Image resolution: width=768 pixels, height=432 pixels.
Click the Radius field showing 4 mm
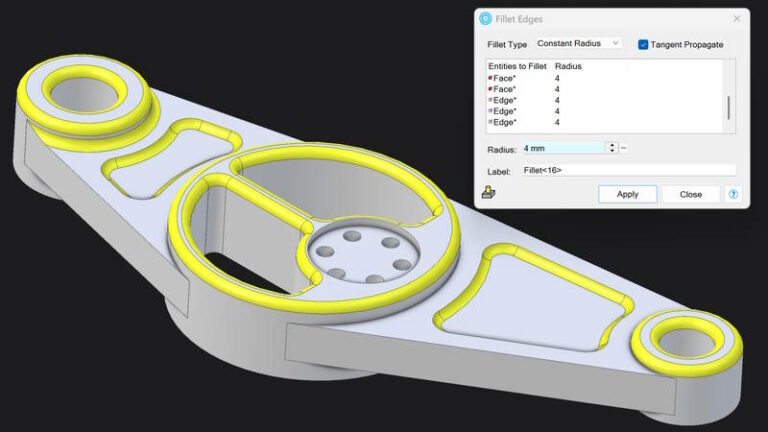(563, 148)
